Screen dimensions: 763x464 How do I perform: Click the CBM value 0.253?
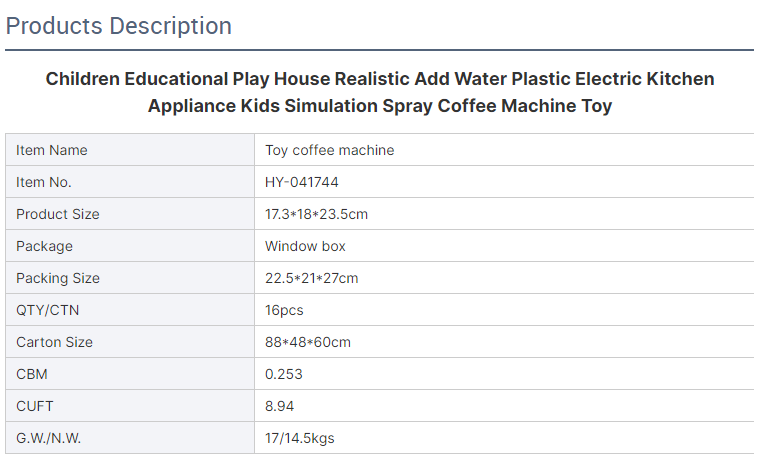(x=284, y=374)
